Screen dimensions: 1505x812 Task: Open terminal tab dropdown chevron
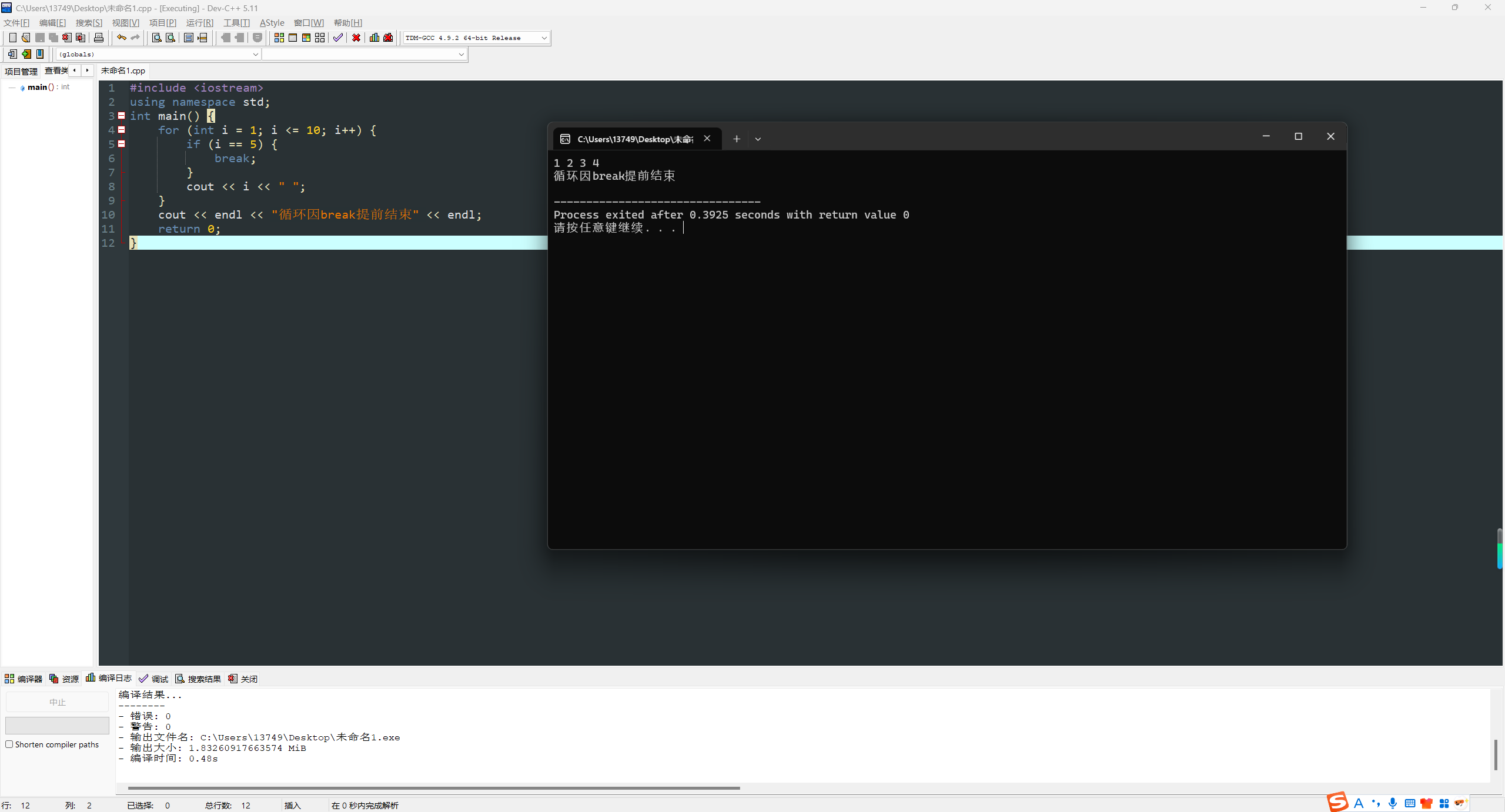(x=758, y=139)
